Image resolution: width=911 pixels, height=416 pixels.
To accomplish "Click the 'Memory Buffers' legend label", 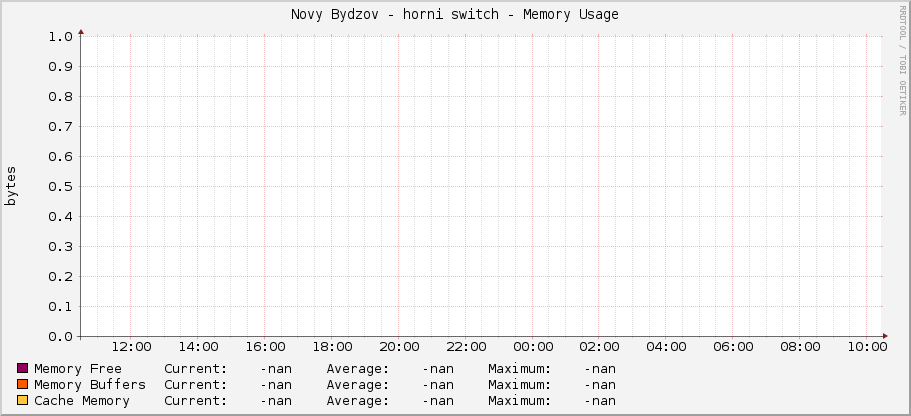I will tap(90, 385).
